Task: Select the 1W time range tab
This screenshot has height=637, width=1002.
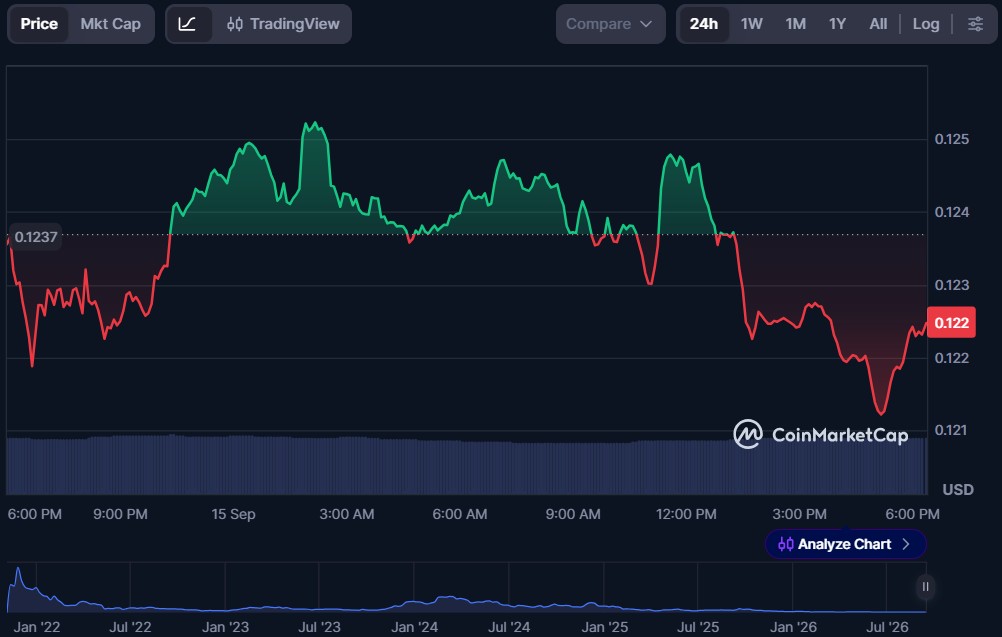Action: coord(752,24)
